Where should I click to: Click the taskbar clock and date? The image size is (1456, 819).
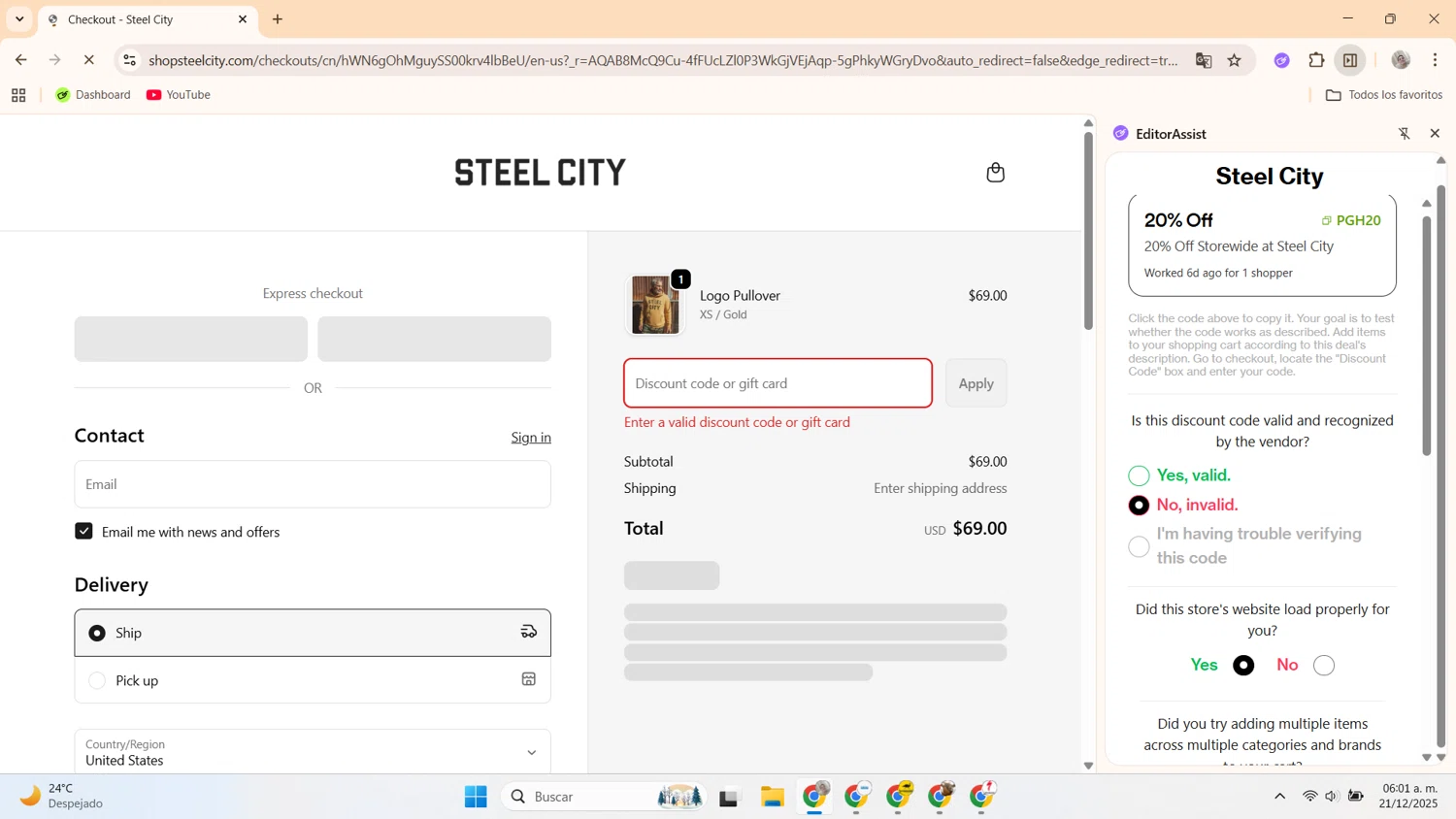1408,796
